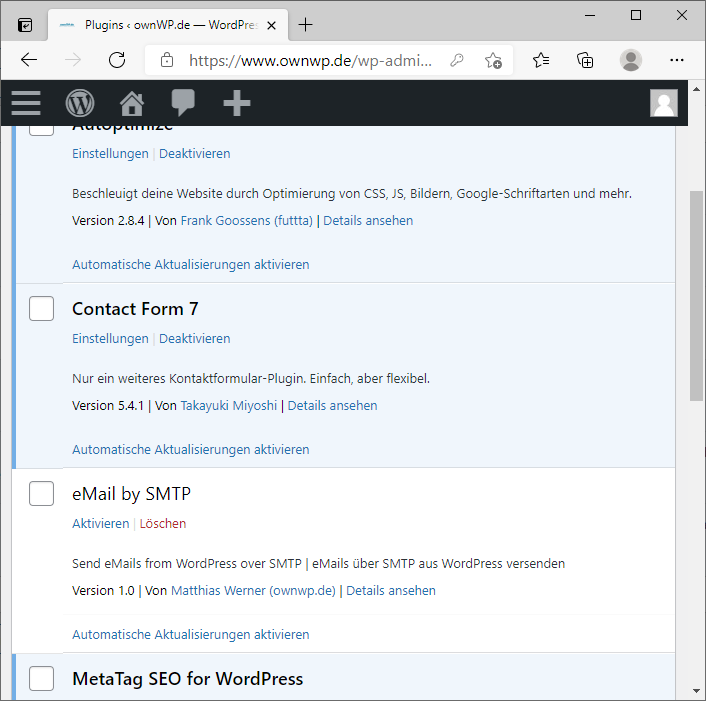Reload the page with refresh icon
Screen dimensions: 706x701
tap(117, 60)
